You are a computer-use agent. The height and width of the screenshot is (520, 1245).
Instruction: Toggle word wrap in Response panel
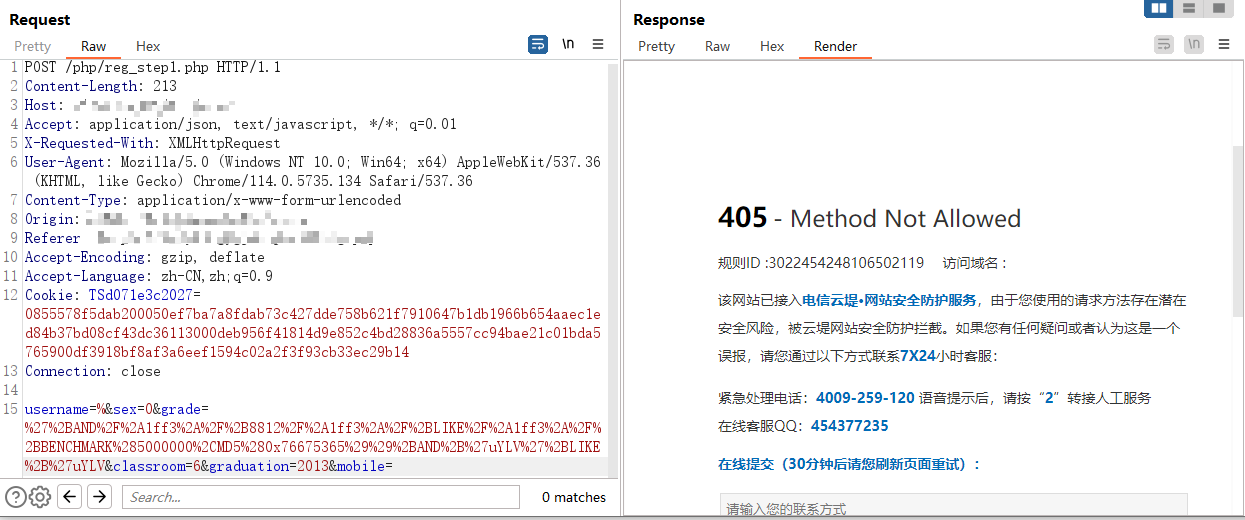click(1164, 44)
